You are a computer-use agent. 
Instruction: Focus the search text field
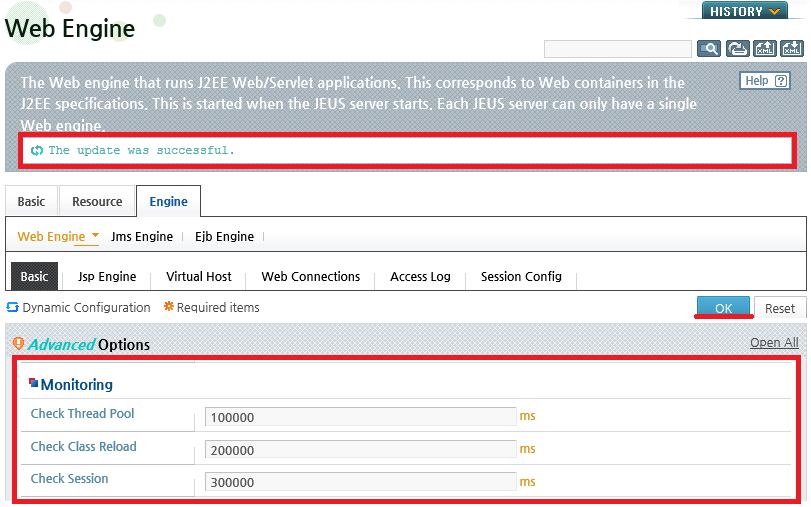[618, 49]
